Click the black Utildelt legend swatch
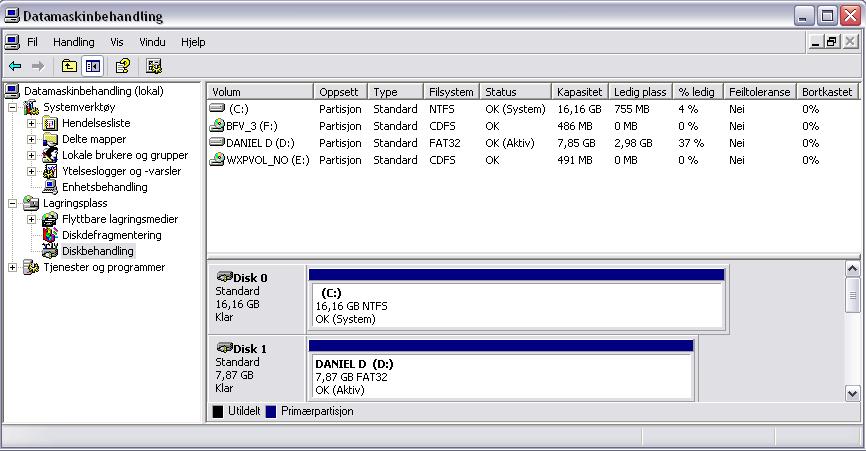The image size is (866, 451). click(x=218, y=411)
